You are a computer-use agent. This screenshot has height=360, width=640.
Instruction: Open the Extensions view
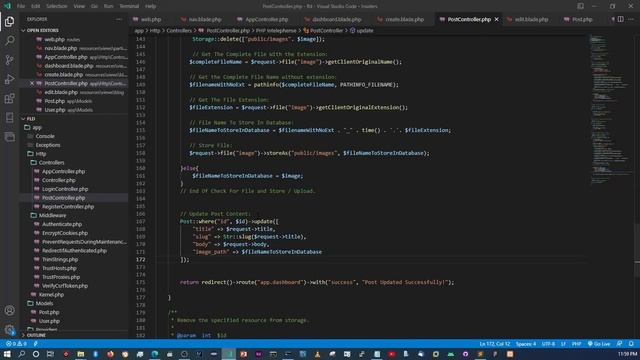[9, 98]
